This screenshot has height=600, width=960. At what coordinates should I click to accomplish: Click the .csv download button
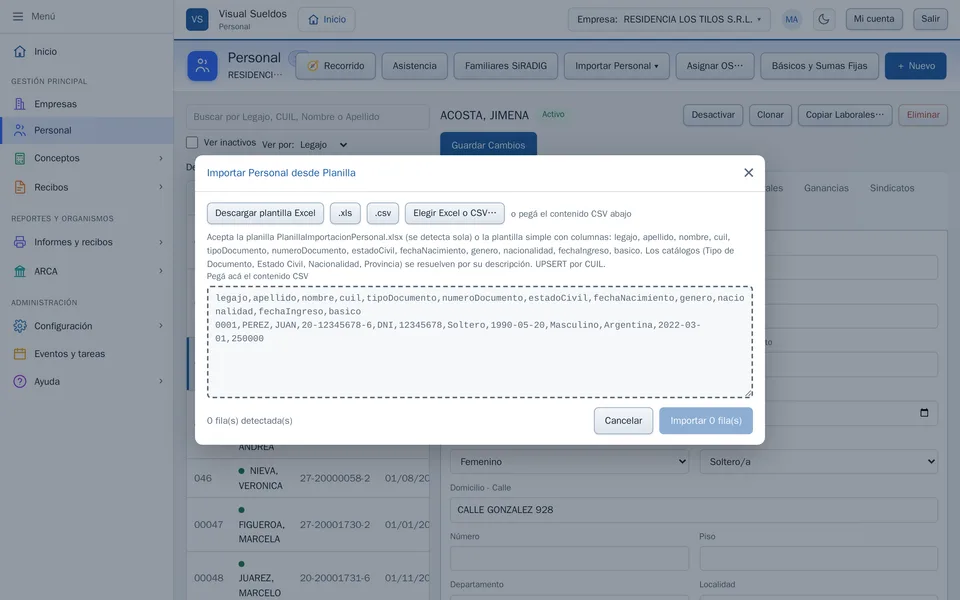[x=383, y=213]
